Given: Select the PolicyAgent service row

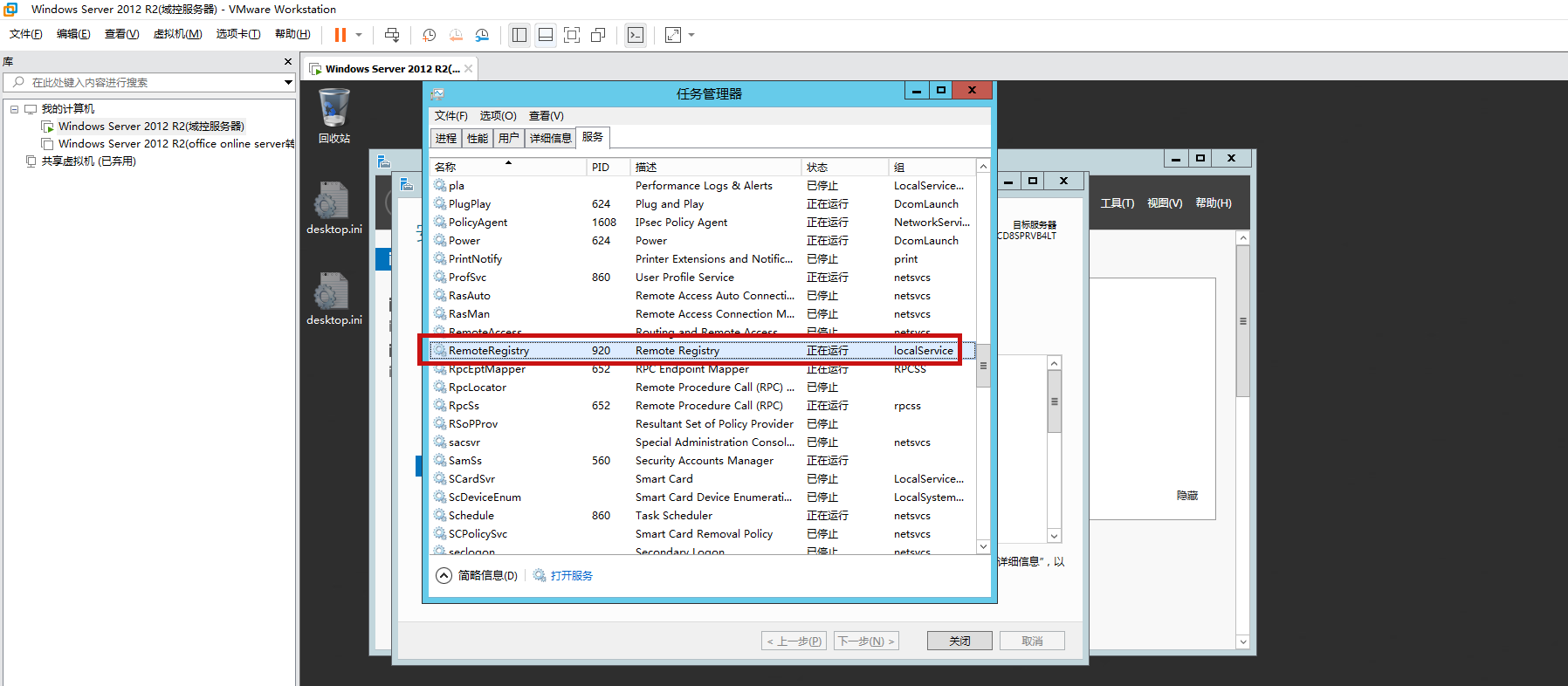Looking at the screenshot, I should [x=703, y=223].
